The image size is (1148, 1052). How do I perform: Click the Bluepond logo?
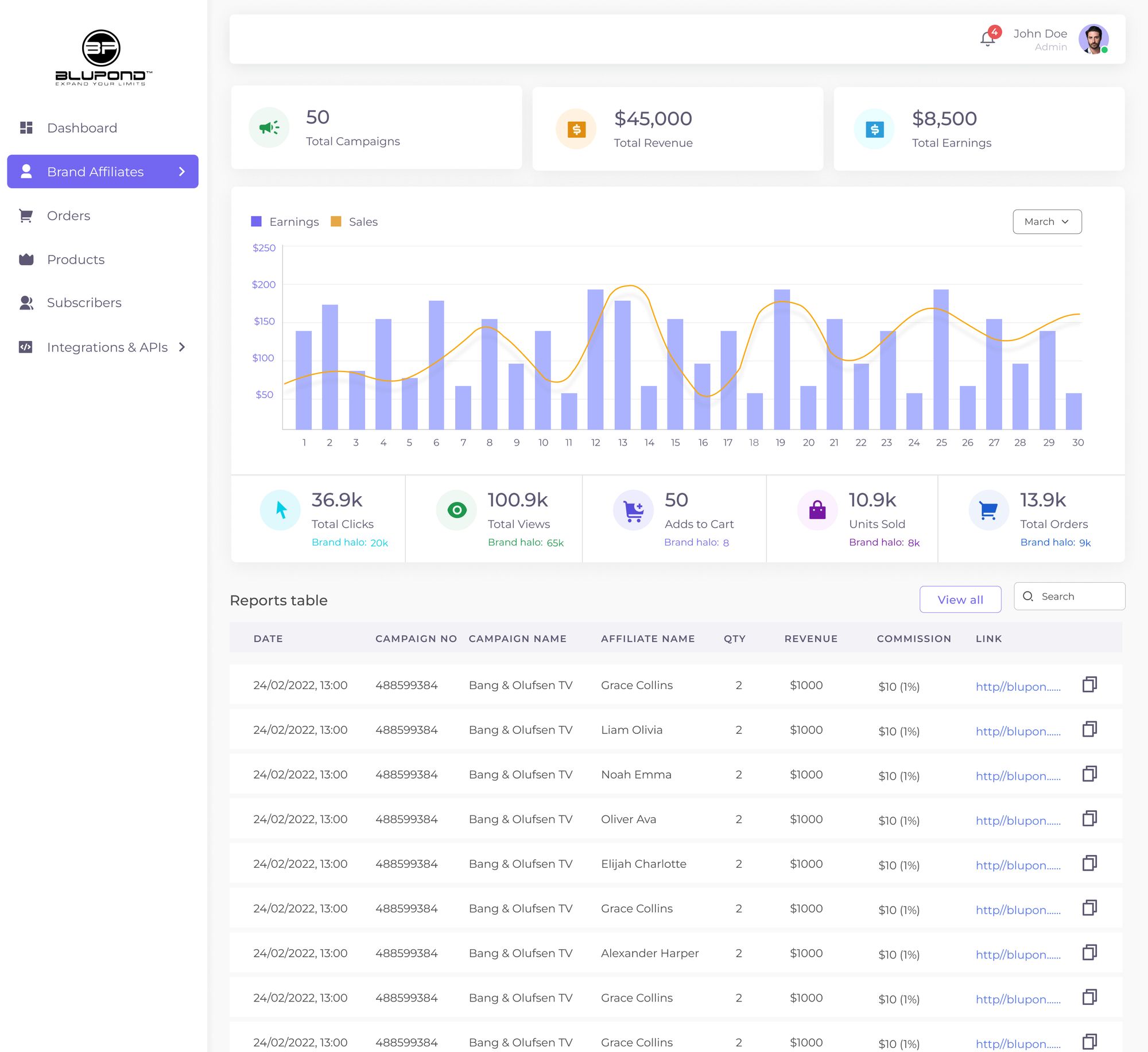pos(102,57)
